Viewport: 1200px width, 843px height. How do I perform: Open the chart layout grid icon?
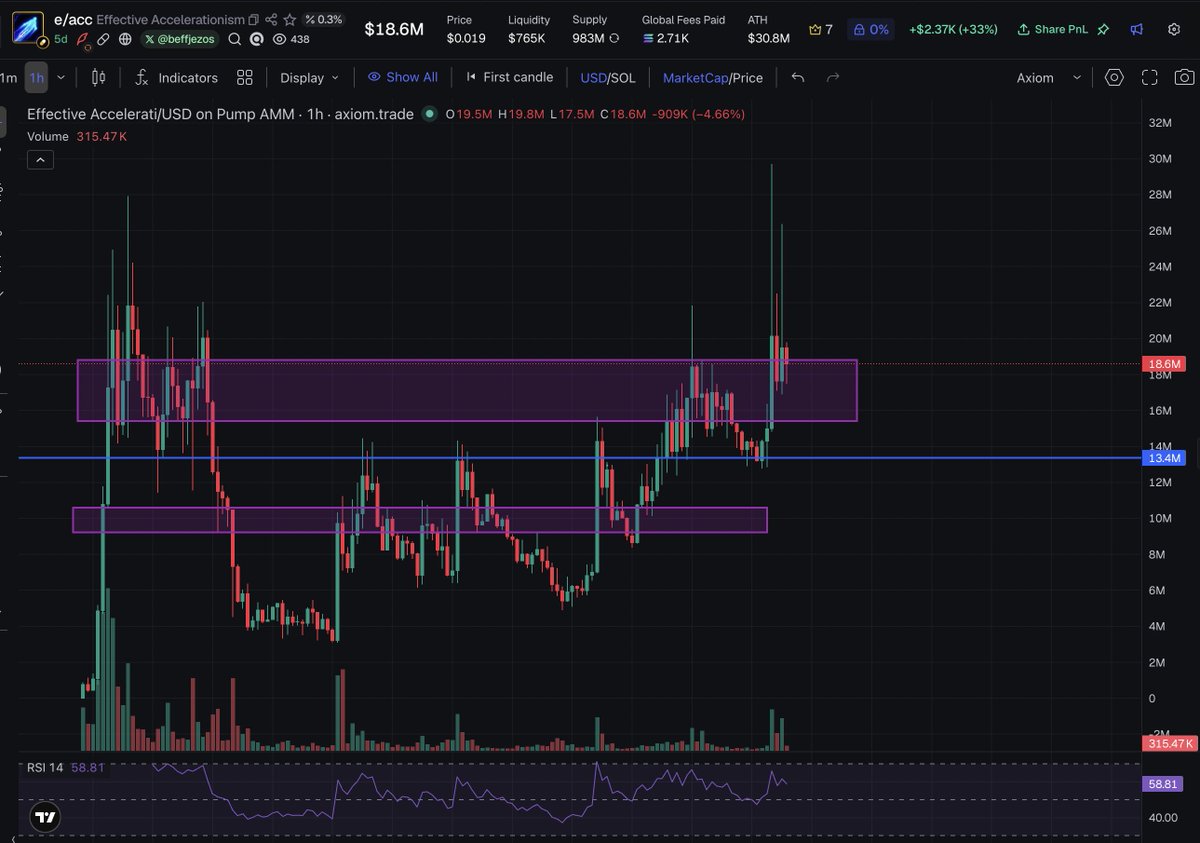coord(245,77)
